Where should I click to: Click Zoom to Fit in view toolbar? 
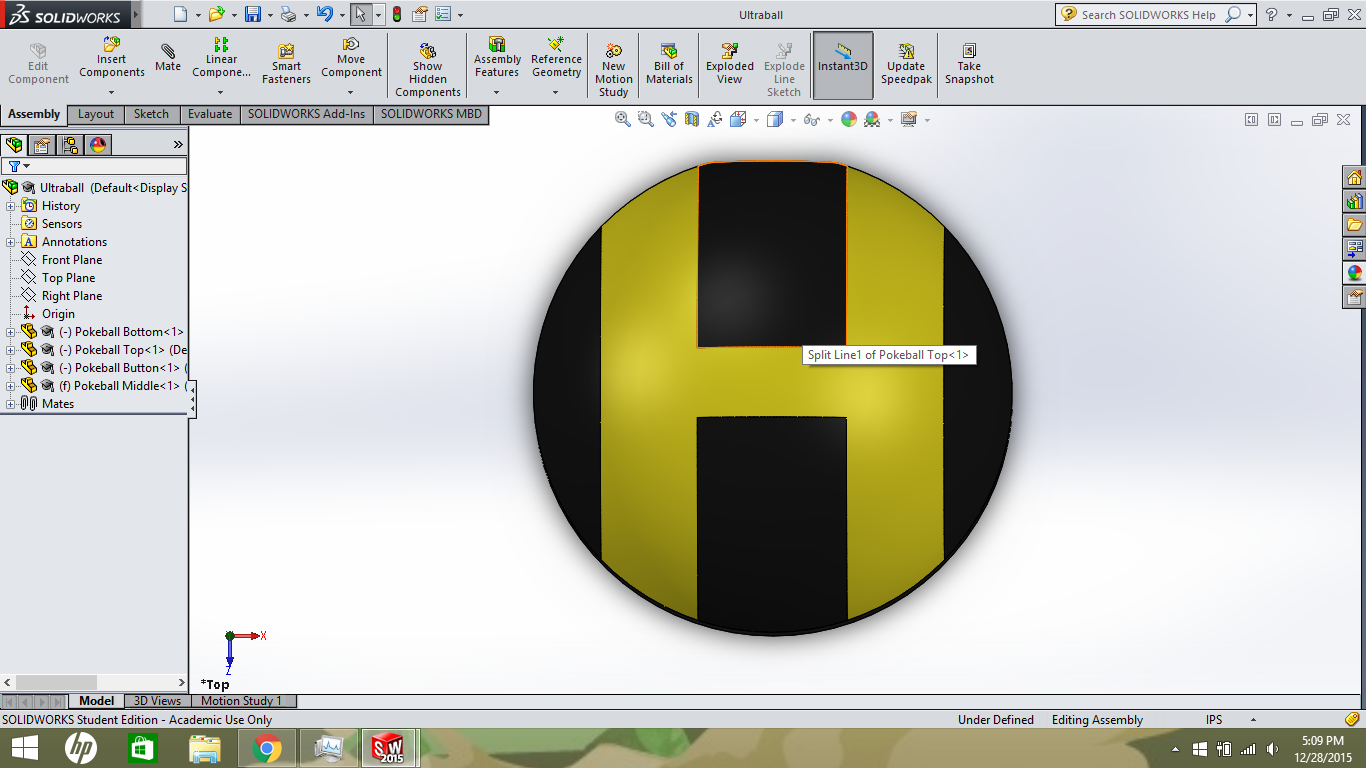click(x=623, y=120)
